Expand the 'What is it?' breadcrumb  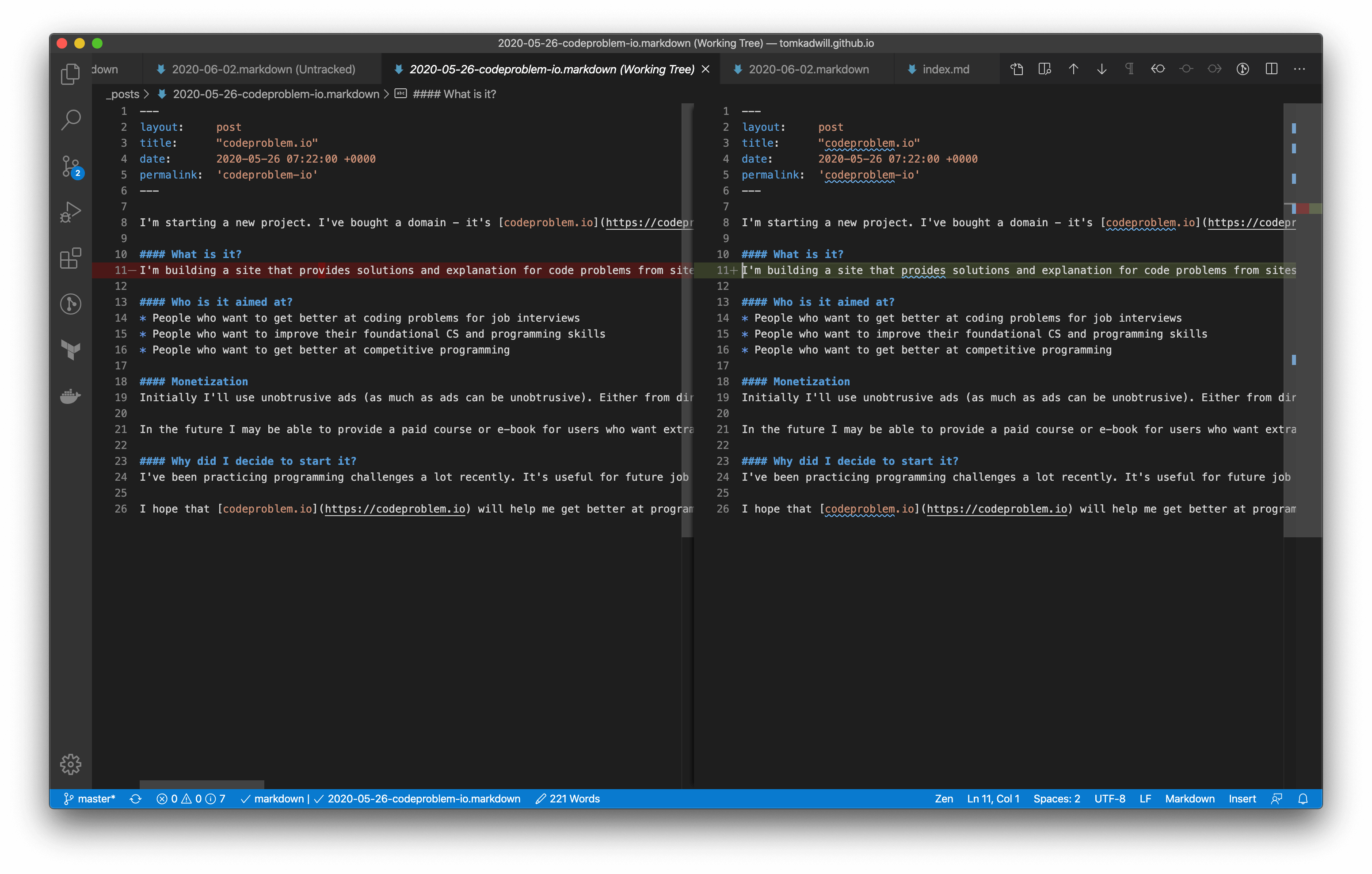(x=454, y=94)
